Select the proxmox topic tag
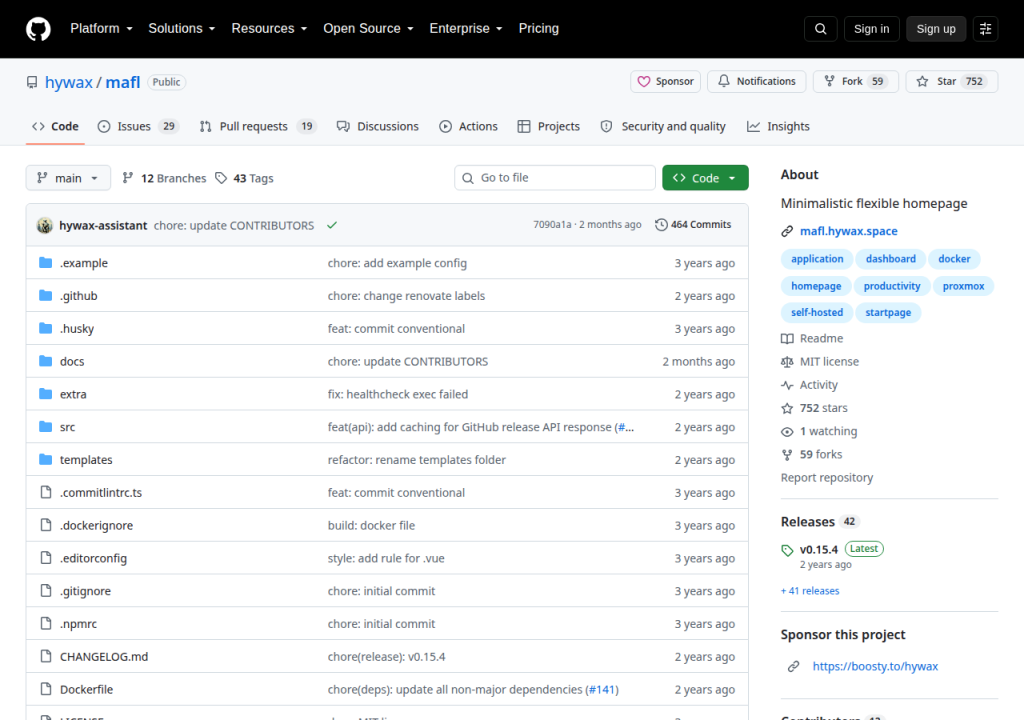Image resolution: width=1024 pixels, height=720 pixels. click(963, 286)
